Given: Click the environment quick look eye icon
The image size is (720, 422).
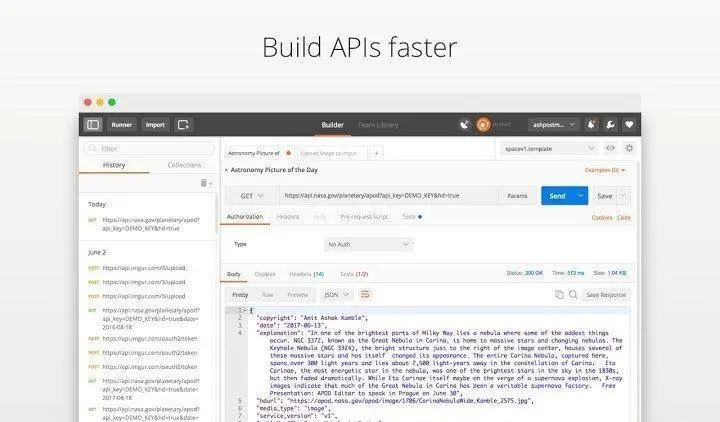Looking at the screenshot, I should 610,148.
